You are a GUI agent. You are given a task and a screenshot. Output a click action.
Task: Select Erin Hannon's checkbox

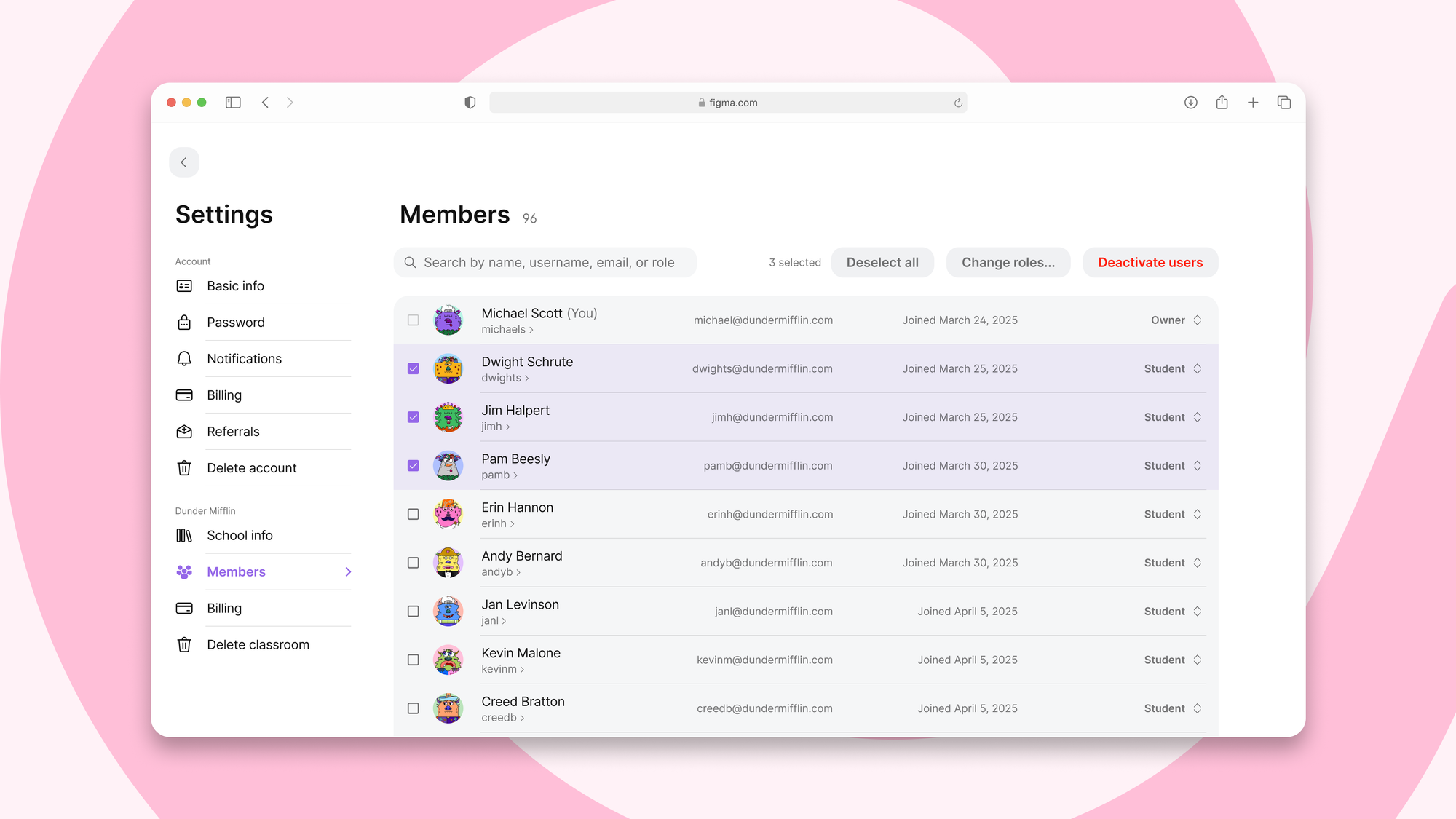coord(413,514)
